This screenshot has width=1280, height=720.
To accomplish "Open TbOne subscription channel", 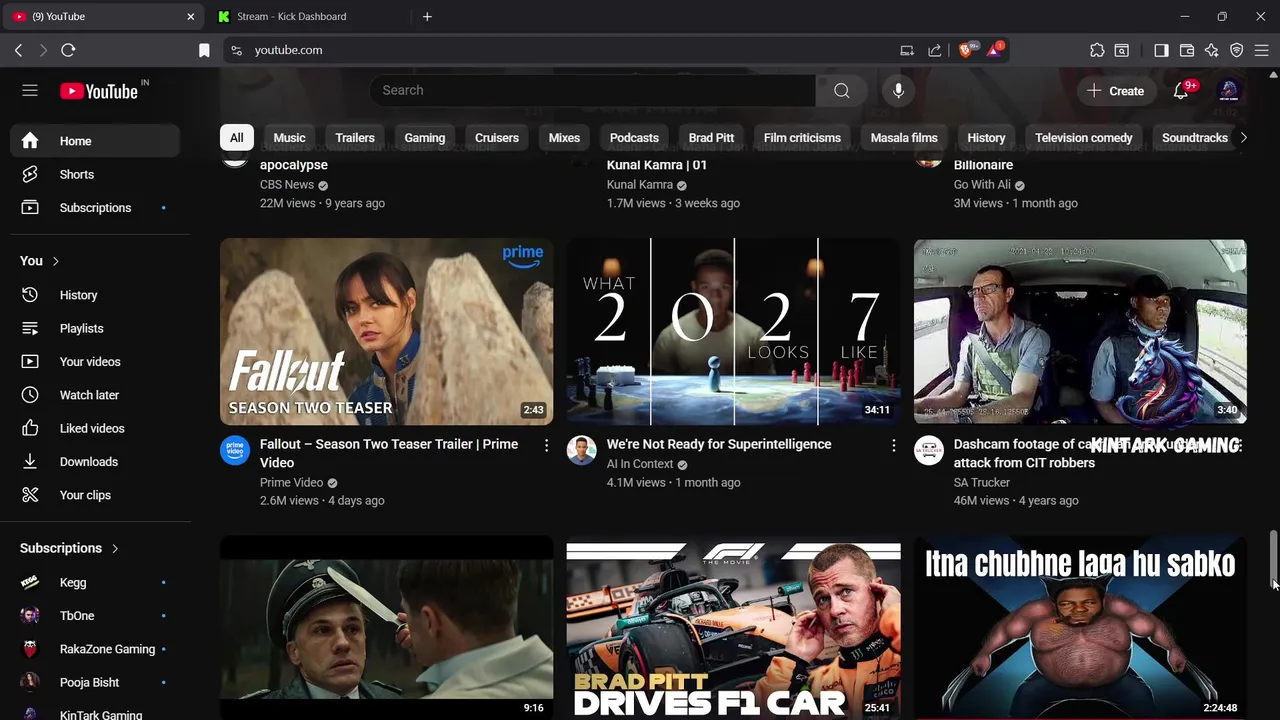I will pos(95,616).
